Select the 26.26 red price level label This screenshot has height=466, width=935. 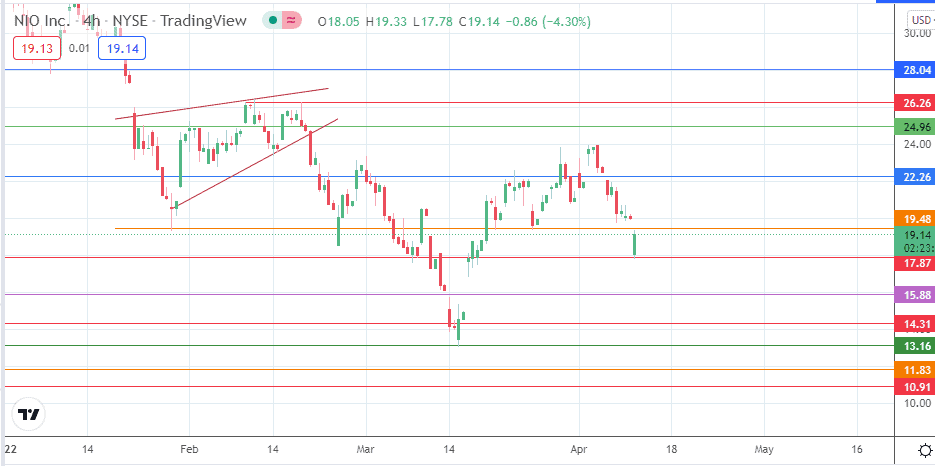coord(916,103)
